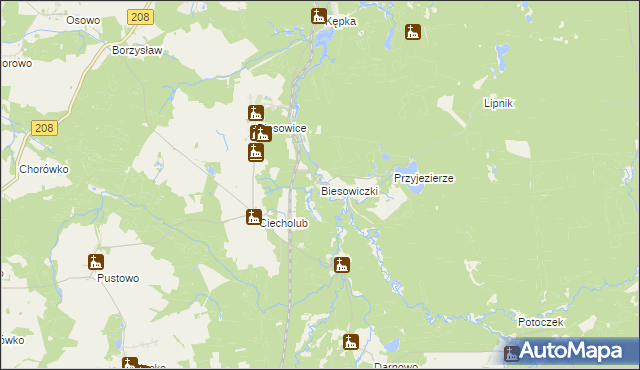
Task: Select the Biesowiczki village name
Action: click(x=349, y=191)
